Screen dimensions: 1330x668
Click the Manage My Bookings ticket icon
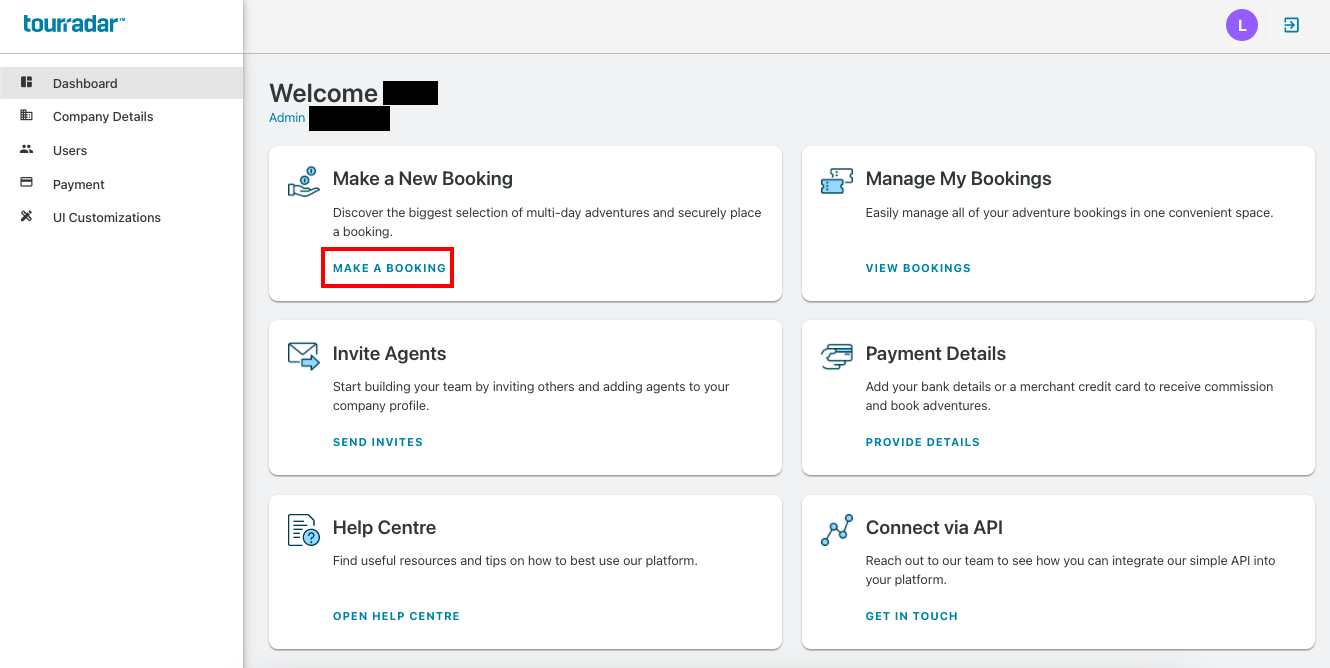click(836, 182)
